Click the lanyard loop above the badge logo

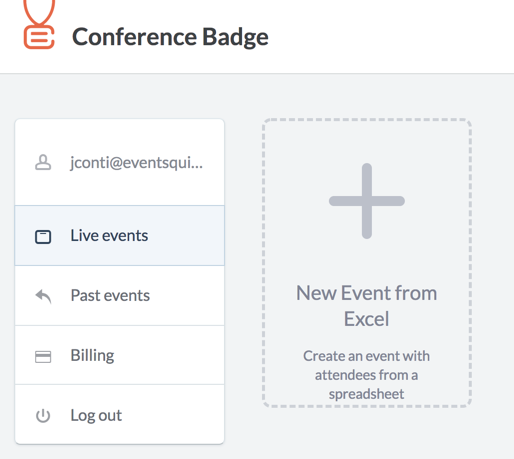(x=39, y=12)
